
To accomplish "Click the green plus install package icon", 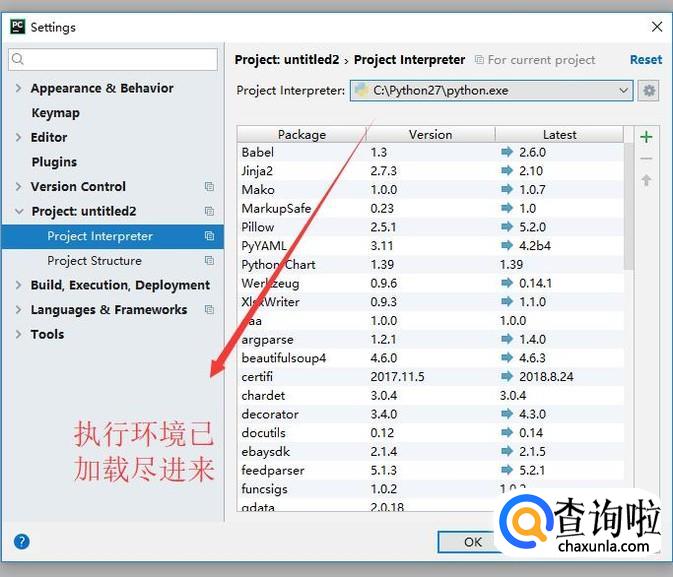I will 646,137.
